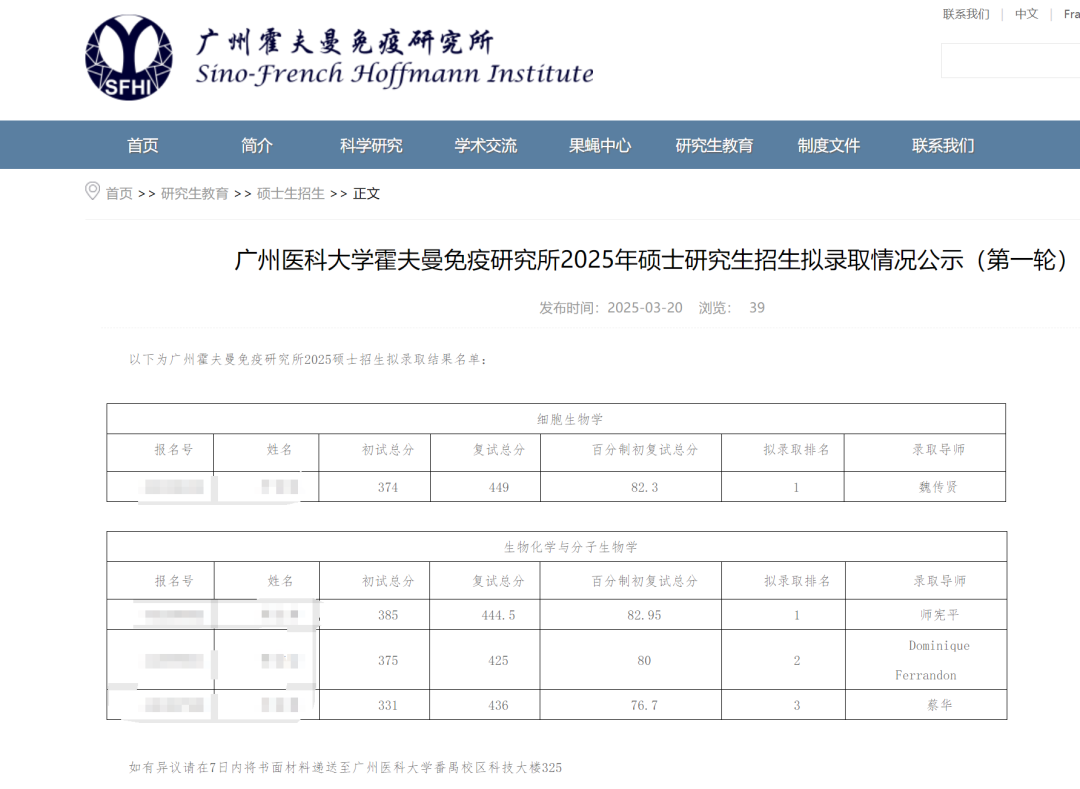The width and height of the screenshot is (1080, 789).
Task: Click the retest score 436
Action: [x=498, y=705]
